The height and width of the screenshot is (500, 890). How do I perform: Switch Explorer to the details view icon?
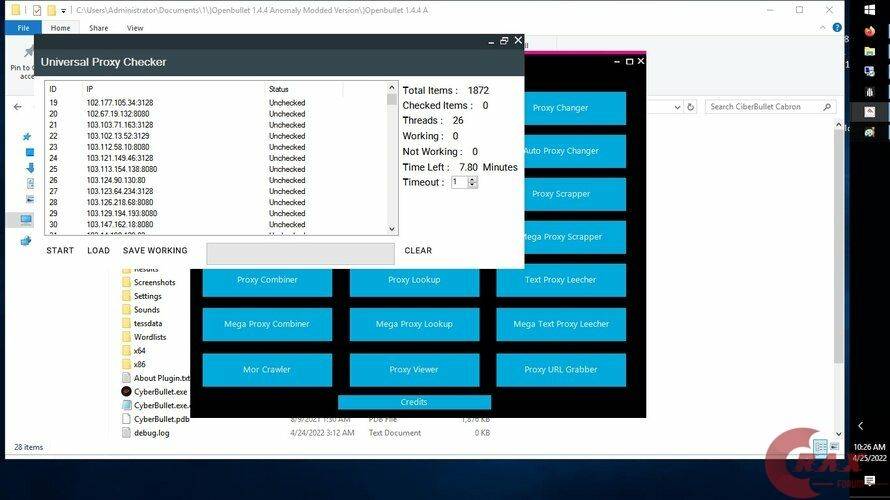820,447
